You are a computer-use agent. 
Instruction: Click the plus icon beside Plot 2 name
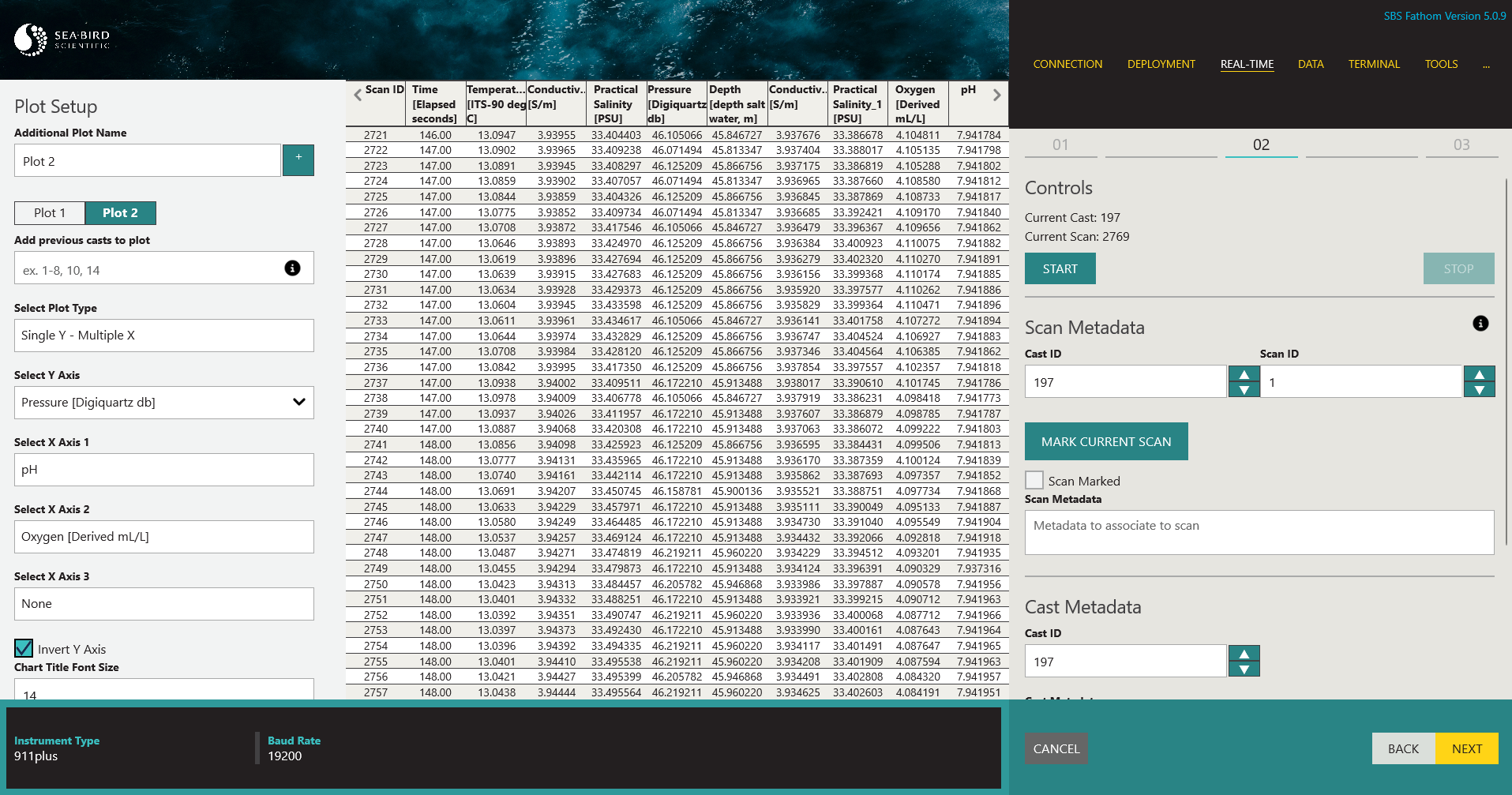coord(298,160)
